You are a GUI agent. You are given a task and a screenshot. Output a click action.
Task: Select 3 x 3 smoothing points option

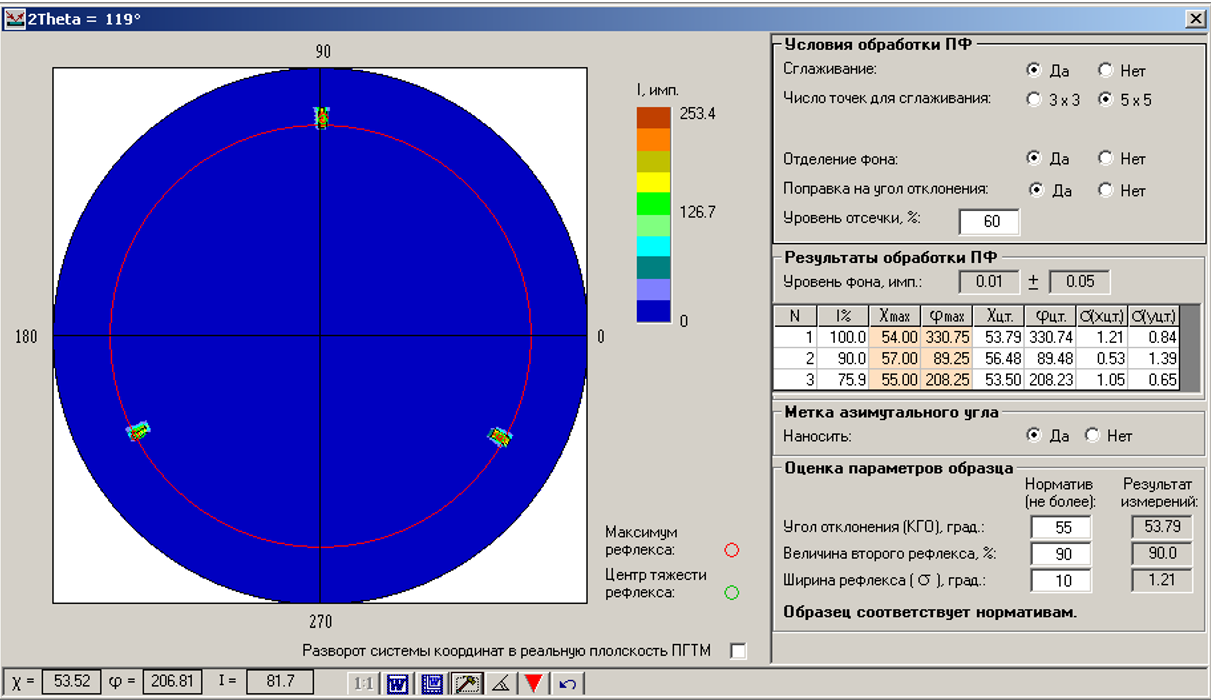(1034, 100)
